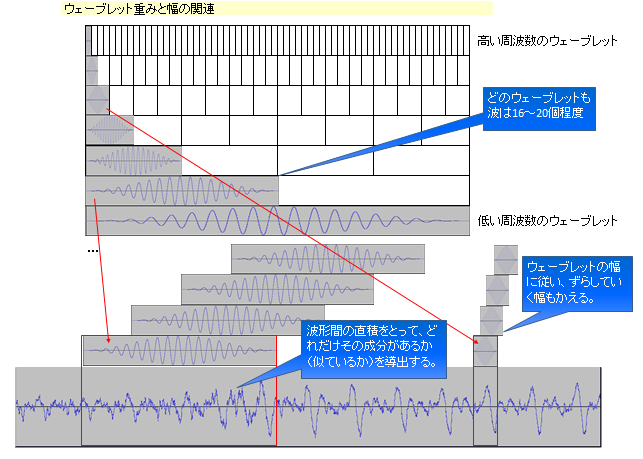Click the wavelet inside the wide red box

pos(180,351)
